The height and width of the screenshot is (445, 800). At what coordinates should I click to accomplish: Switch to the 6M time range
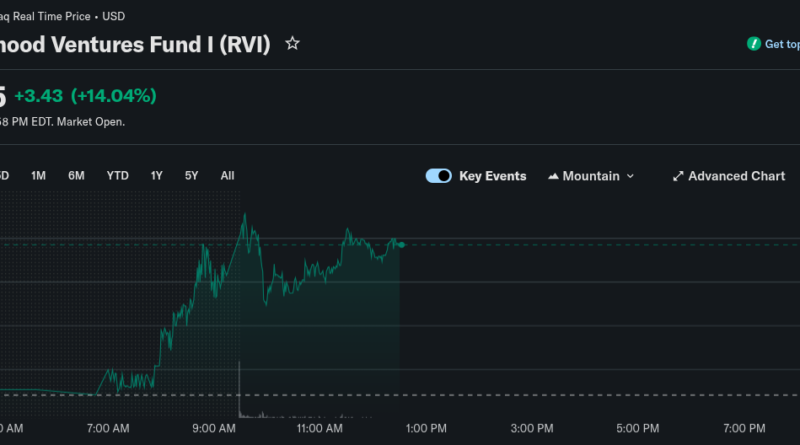[76, 176]
